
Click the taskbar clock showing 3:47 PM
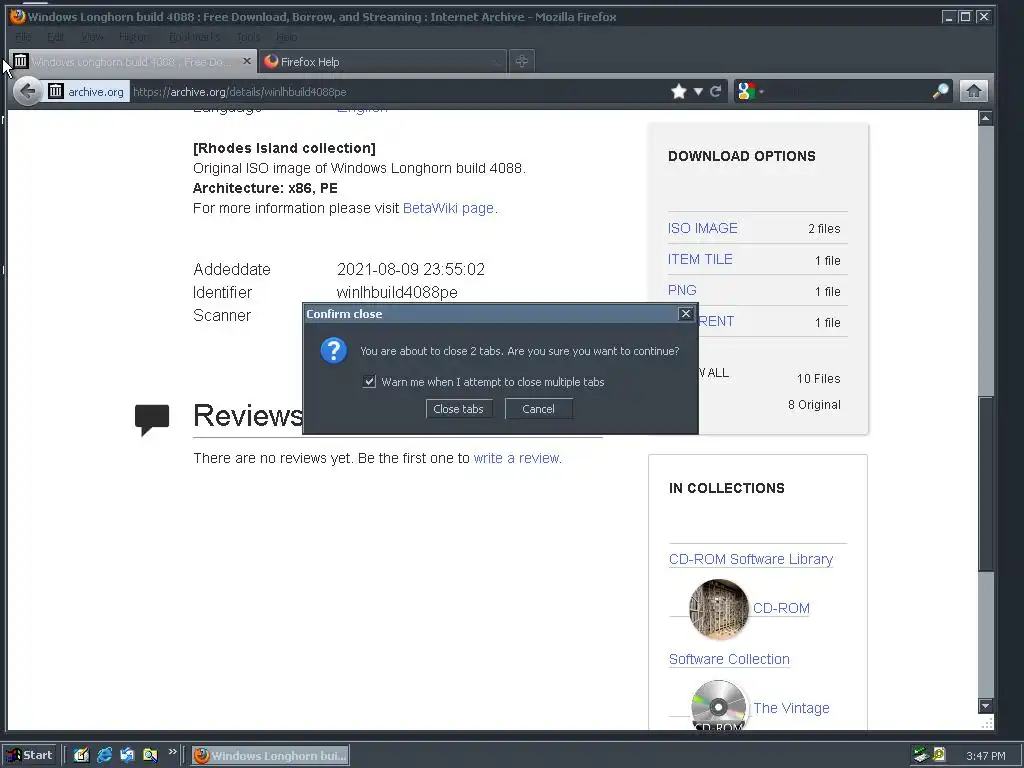click(x=985, y=756)
